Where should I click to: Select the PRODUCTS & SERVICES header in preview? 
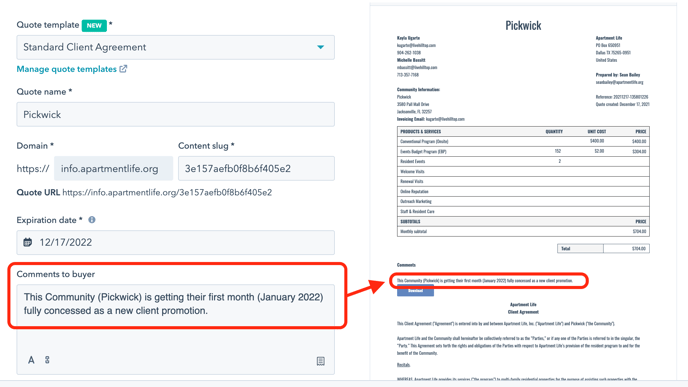[420, 132]
